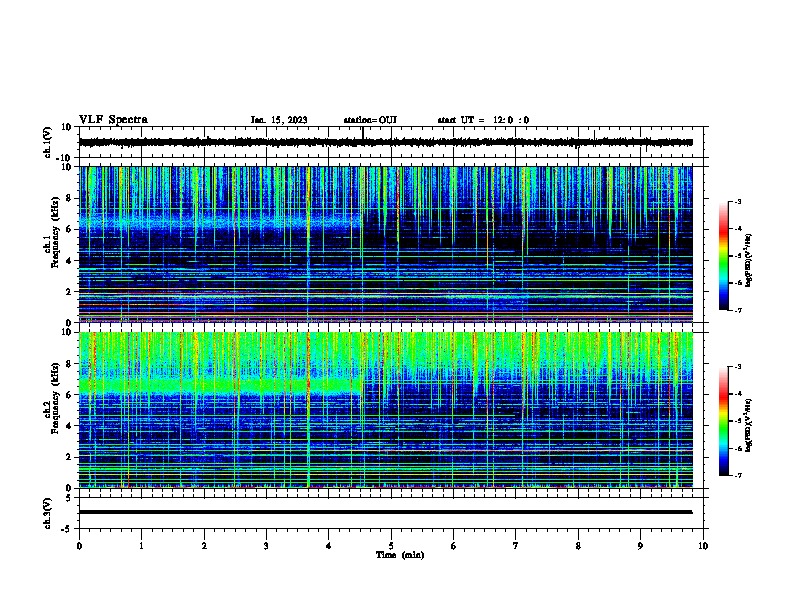
Task: Select the "Time (min)" x-axis label
Action: 400,555
